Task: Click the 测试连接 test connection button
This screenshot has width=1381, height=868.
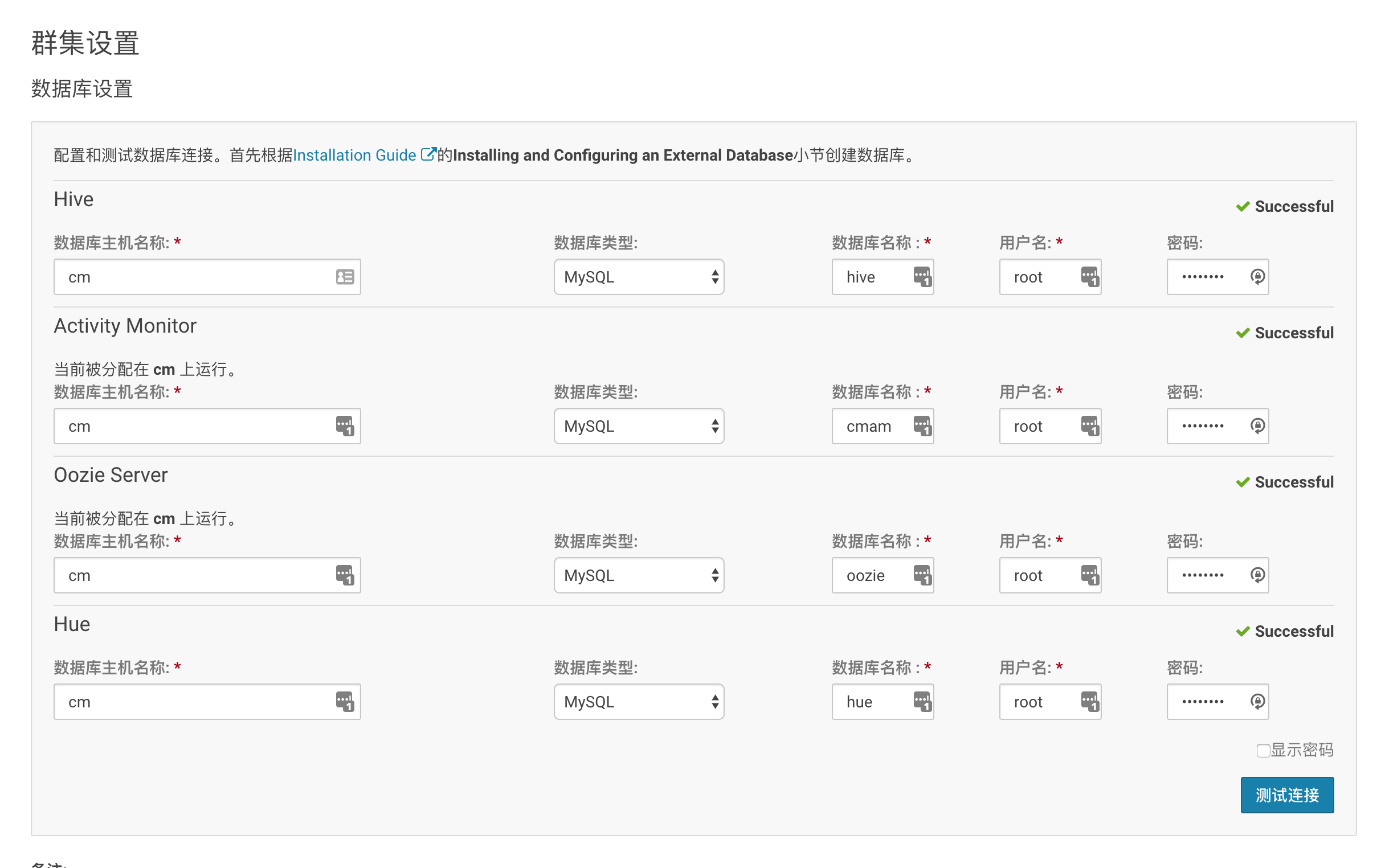Action: [1286, 795]
